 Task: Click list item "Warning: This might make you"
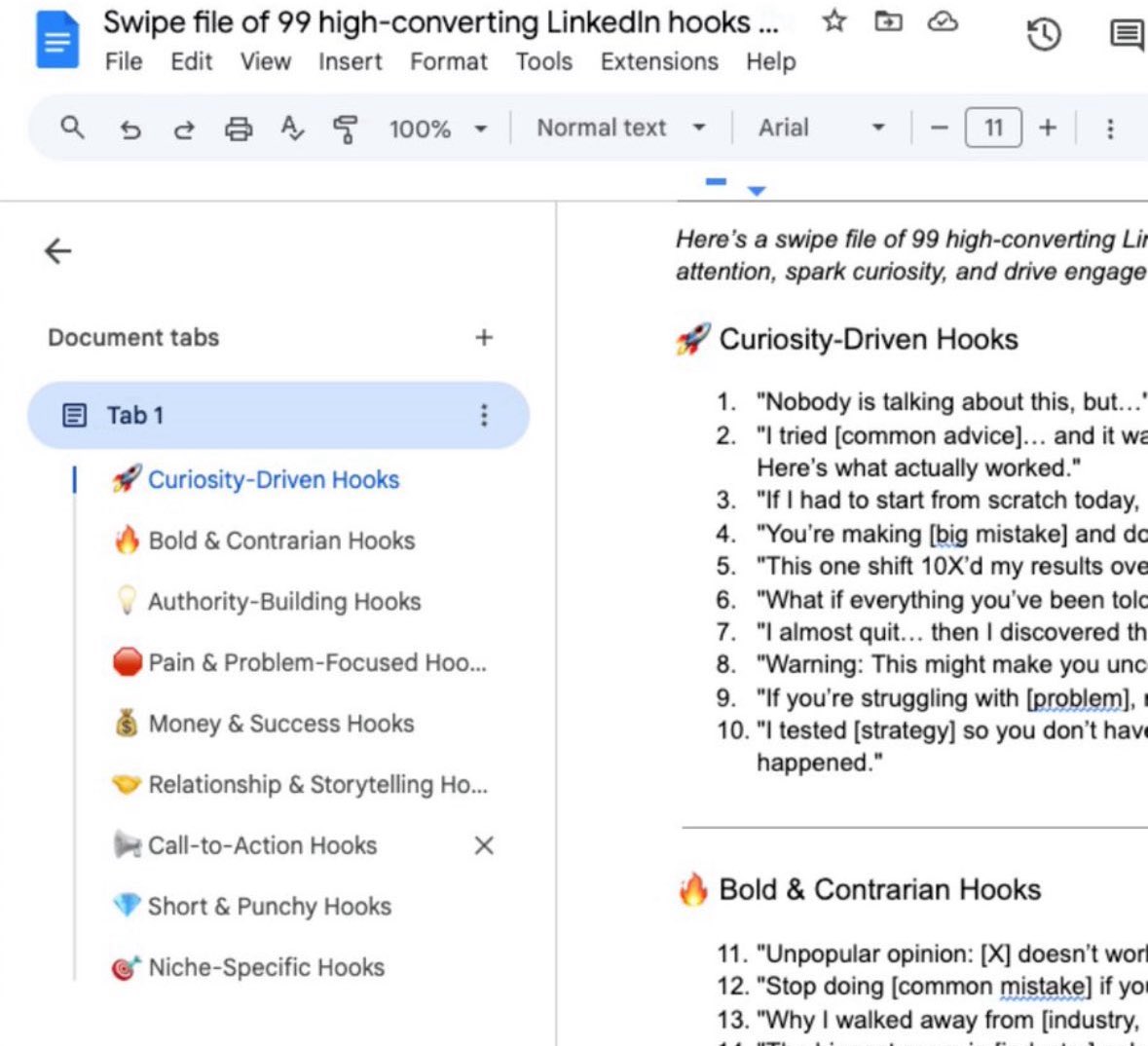[951, 664]
